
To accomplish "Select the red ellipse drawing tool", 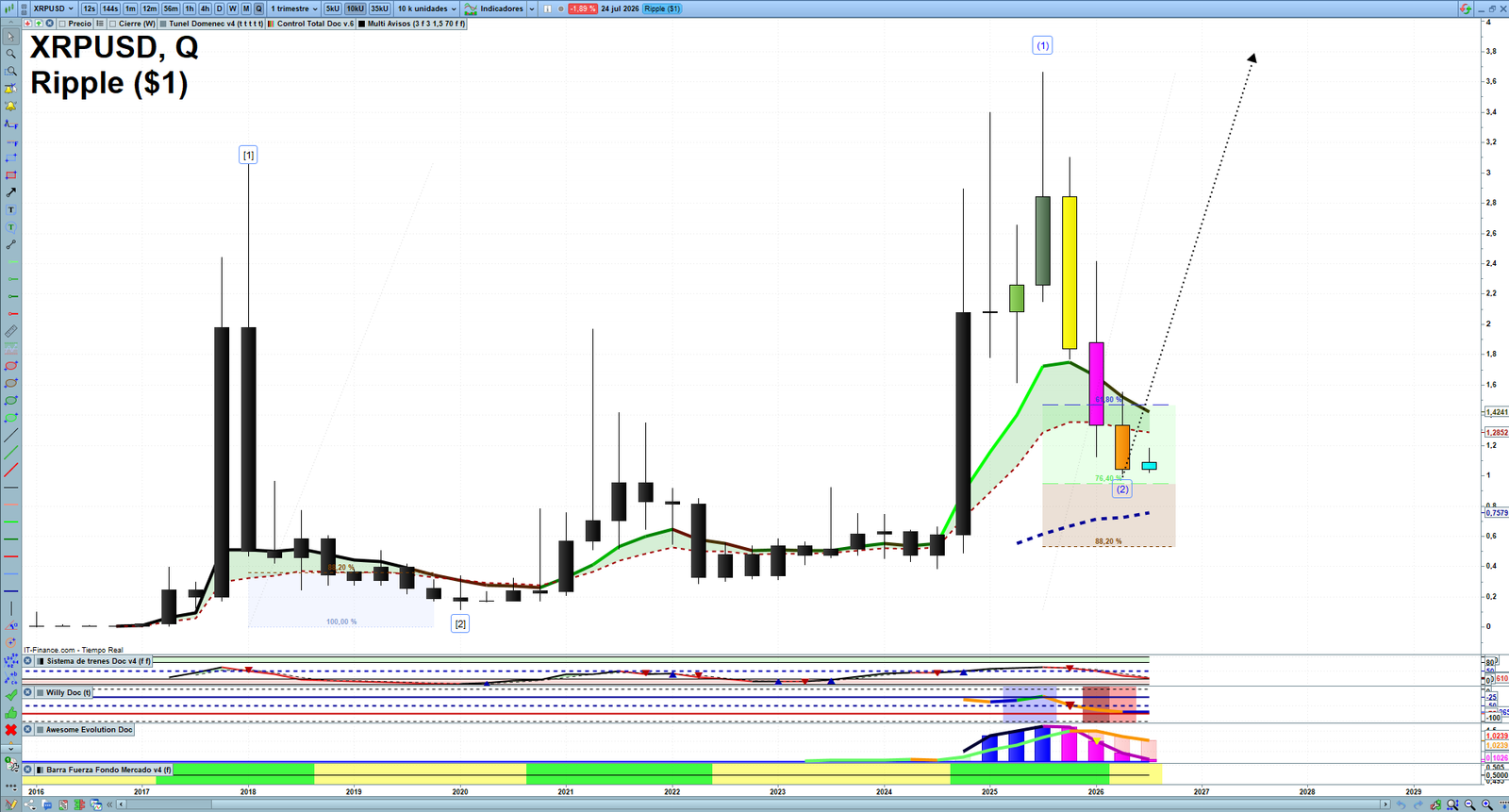I will point(11,366).
